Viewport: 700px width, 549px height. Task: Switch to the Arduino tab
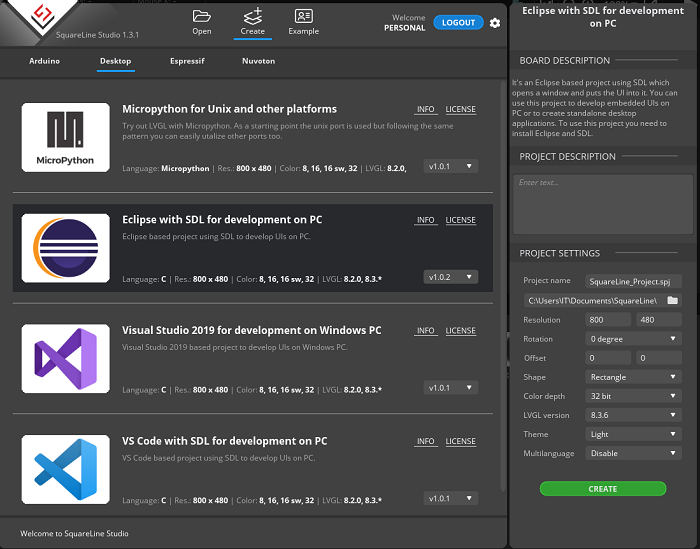pyautogui.click(x=44, y=61)
